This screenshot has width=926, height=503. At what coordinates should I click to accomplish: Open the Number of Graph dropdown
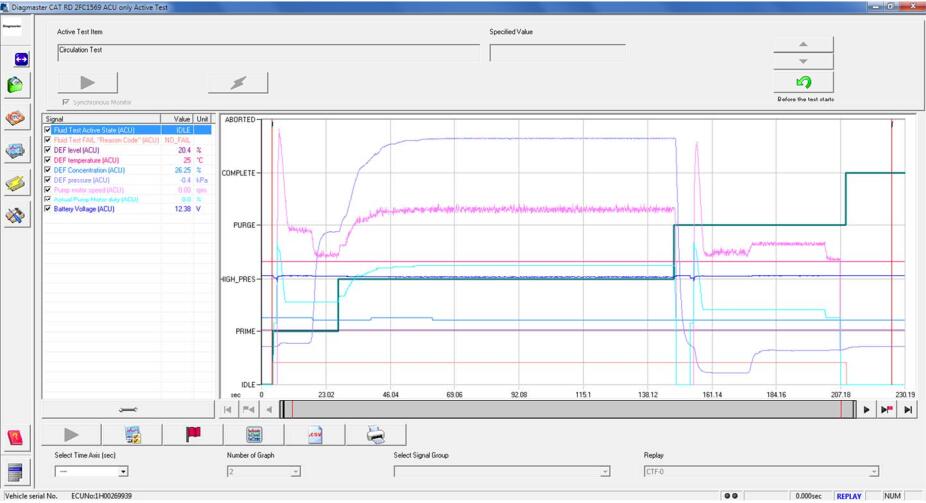(295, 472)
